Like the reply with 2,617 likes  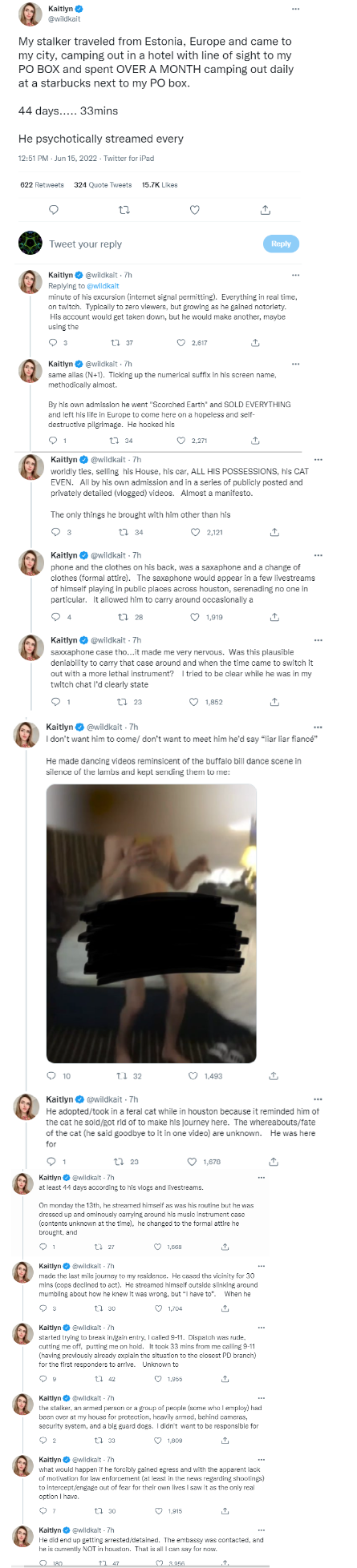181,343
